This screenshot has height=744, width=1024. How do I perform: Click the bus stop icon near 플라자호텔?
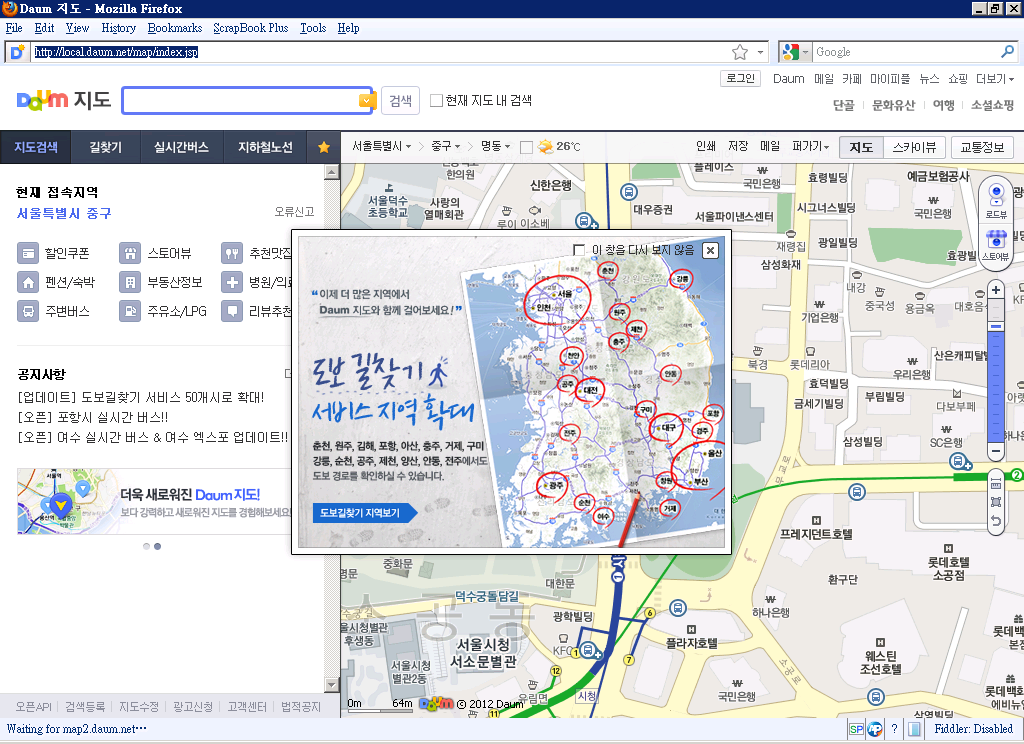coord(678,608)
